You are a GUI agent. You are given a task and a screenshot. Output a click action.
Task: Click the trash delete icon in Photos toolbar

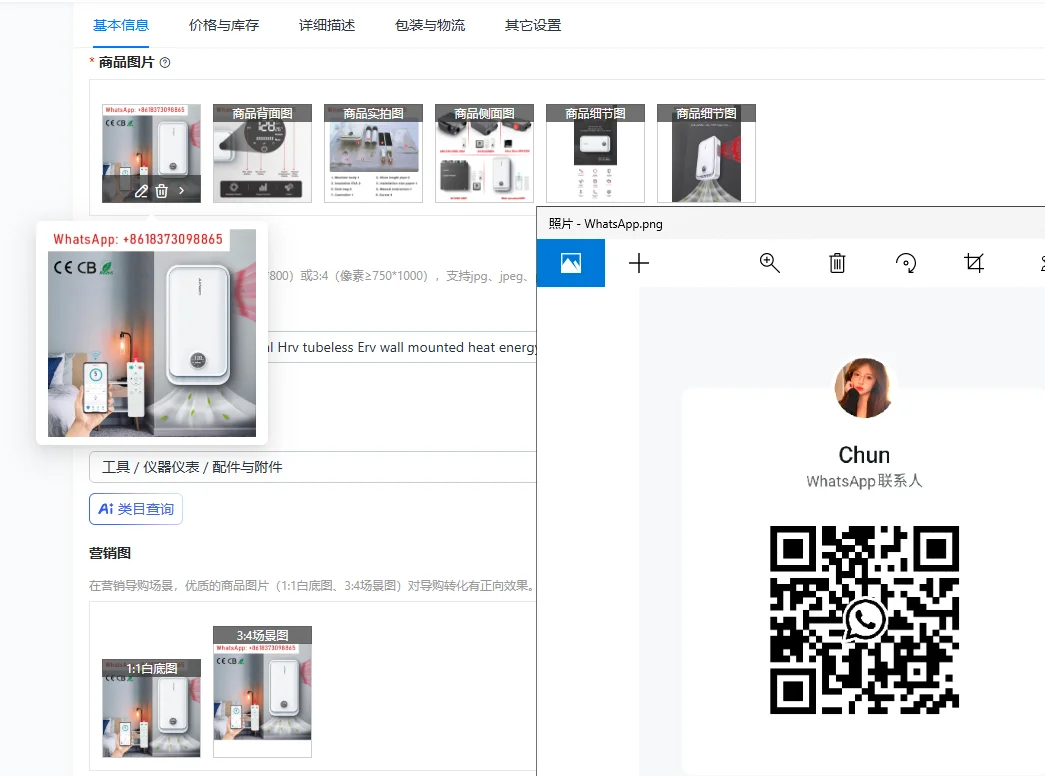tap(837, 263)
